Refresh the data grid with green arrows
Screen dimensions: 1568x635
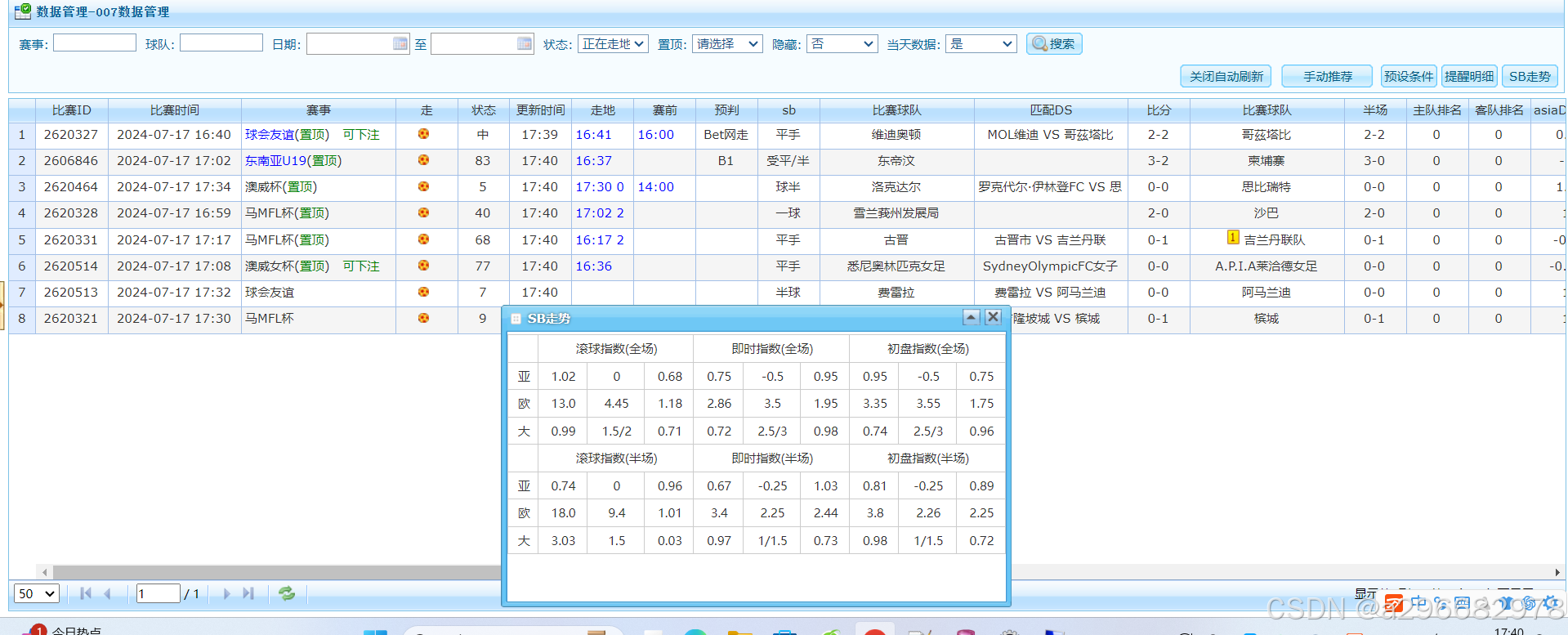[x=287, y=593]
